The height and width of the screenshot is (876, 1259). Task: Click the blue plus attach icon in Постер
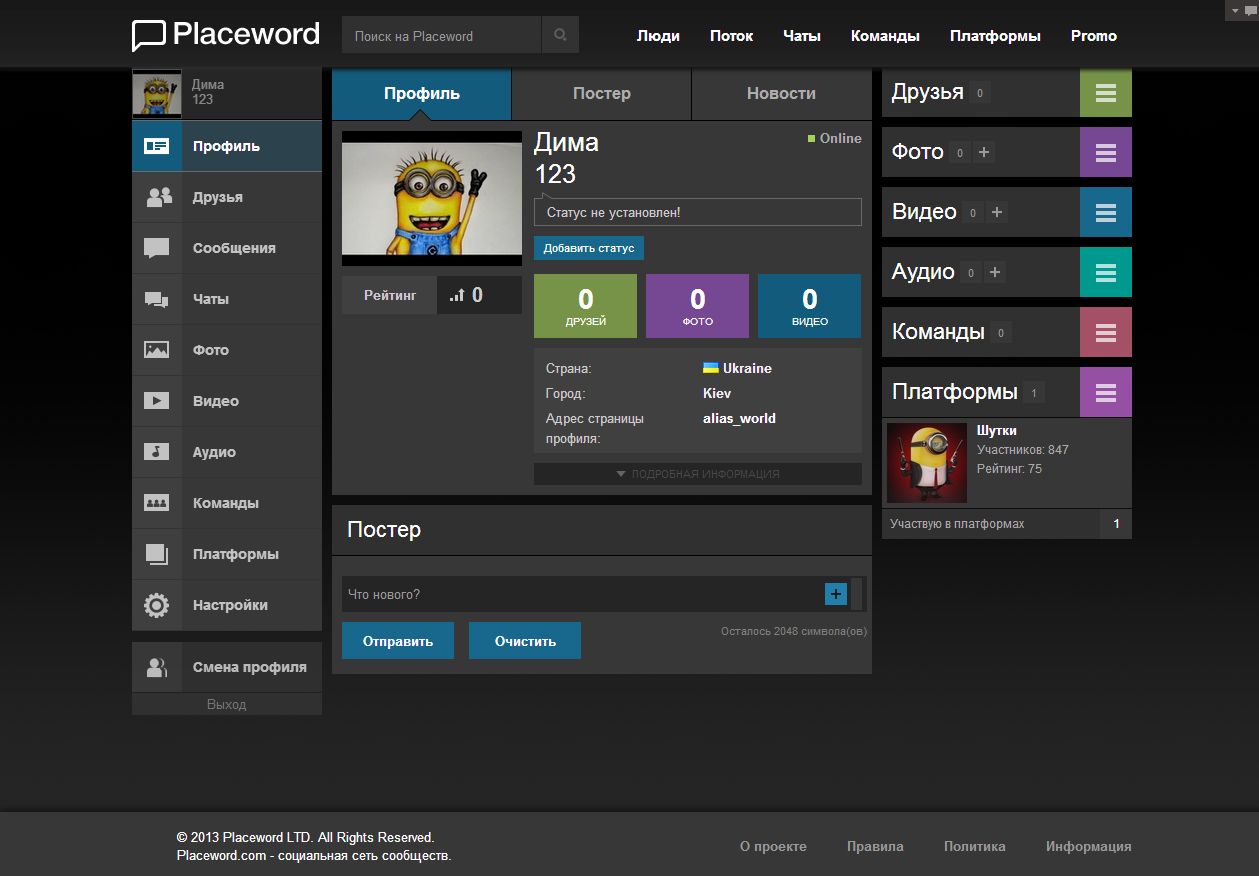click(x=836, y=594)
